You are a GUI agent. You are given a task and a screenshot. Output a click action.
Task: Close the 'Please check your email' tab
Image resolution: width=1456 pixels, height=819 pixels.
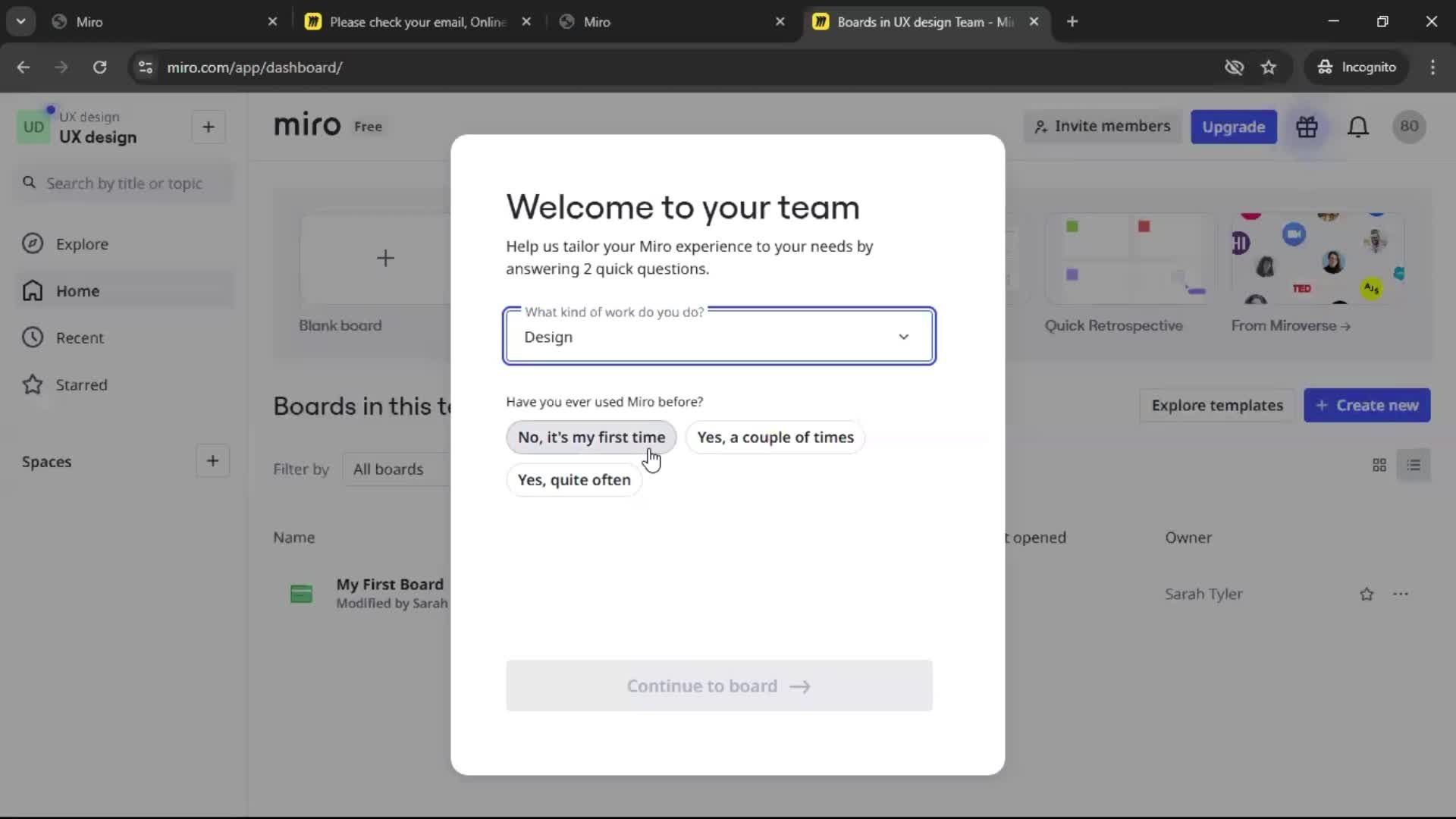tap(526, 21)
